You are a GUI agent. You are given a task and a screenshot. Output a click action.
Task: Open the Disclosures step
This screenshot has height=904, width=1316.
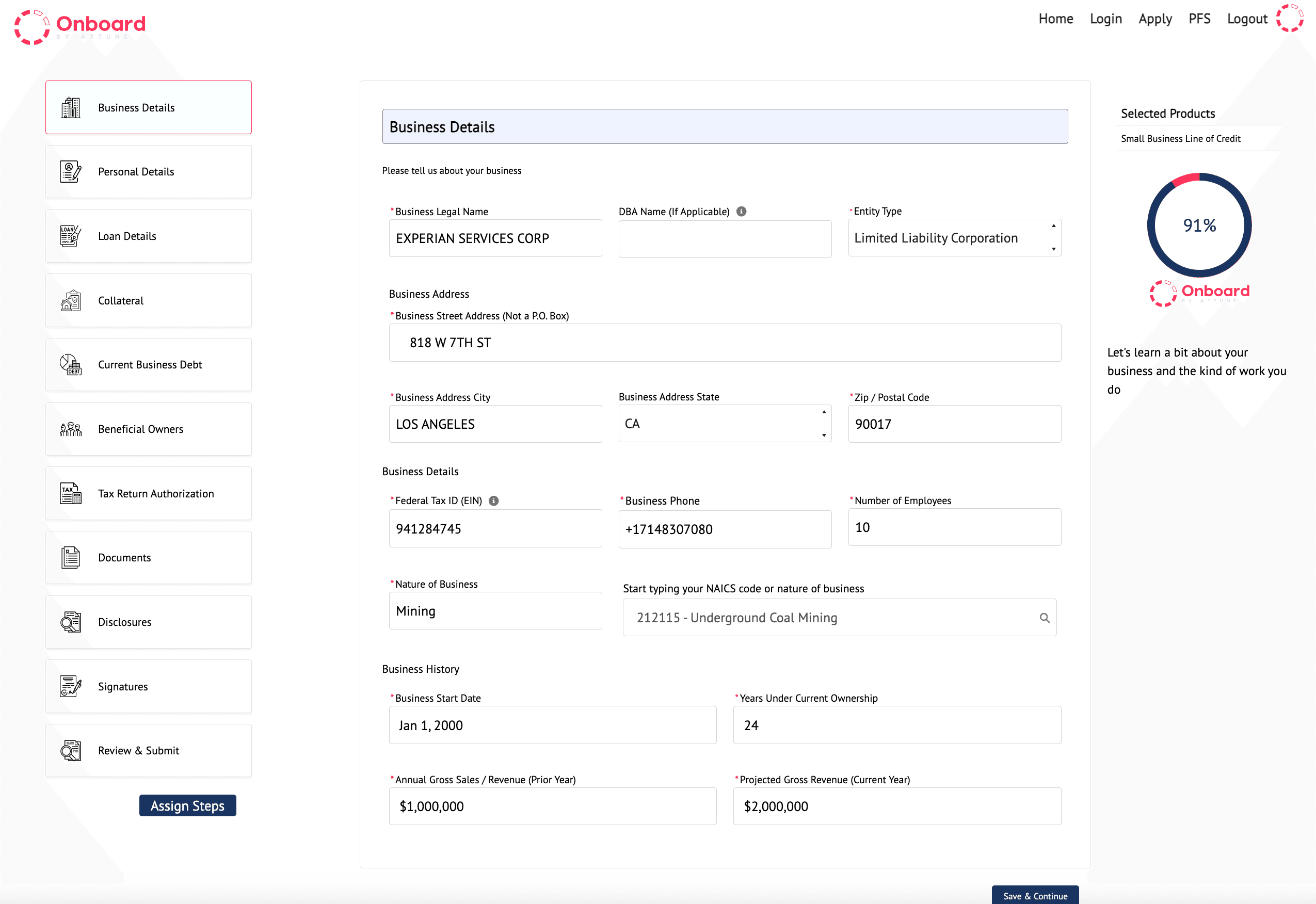[x=149, y=622]
